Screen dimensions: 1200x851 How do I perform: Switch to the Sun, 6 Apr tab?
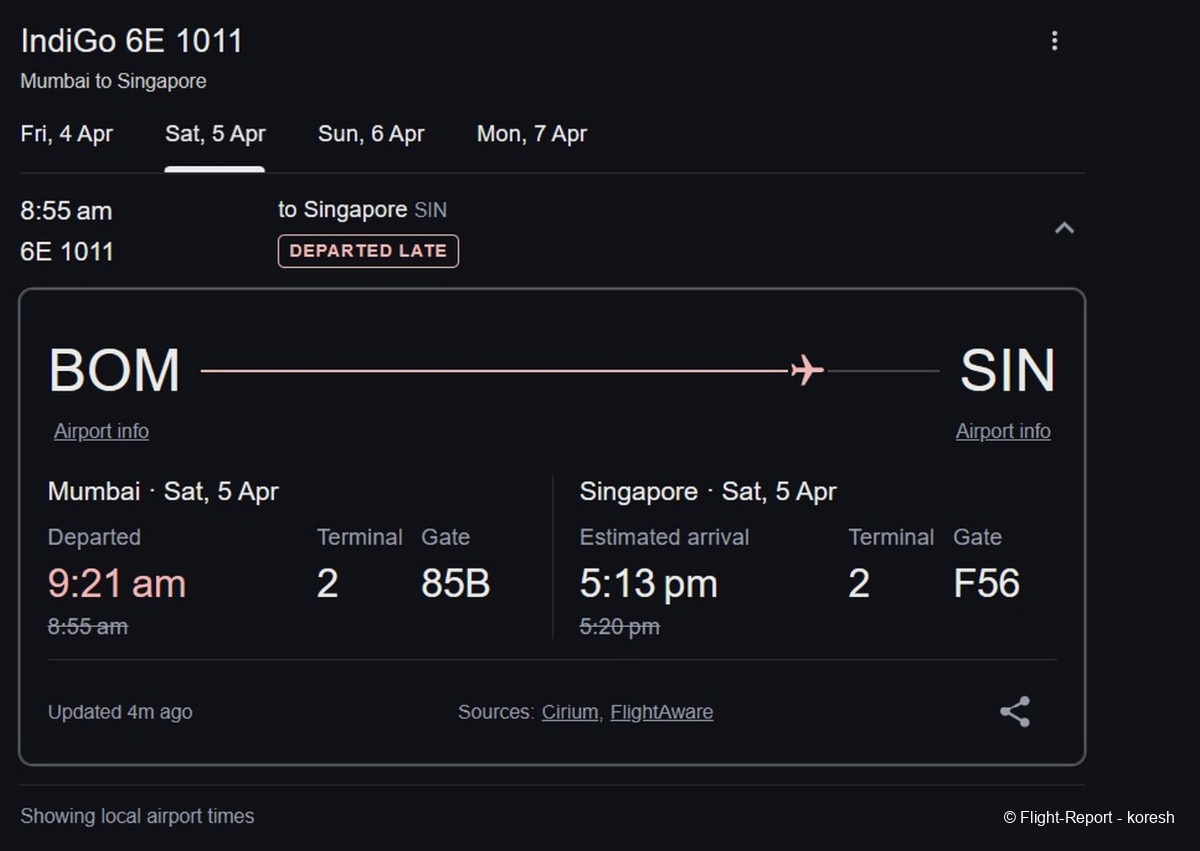(371, 134)
